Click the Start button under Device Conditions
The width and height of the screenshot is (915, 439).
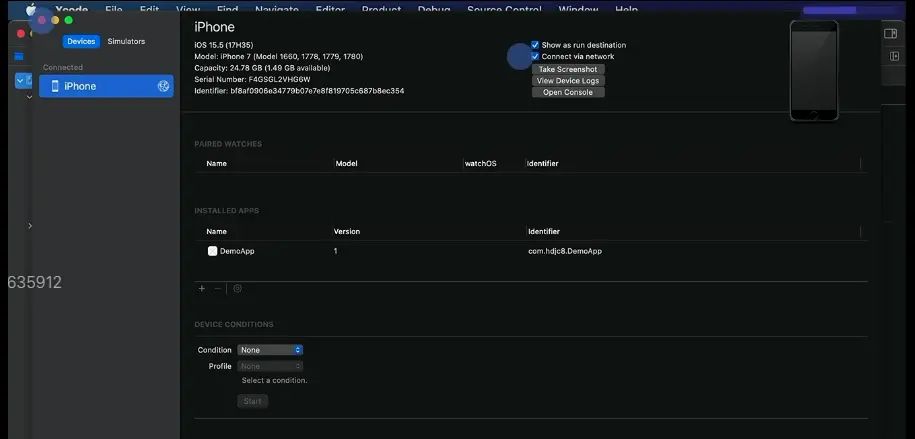253,402
